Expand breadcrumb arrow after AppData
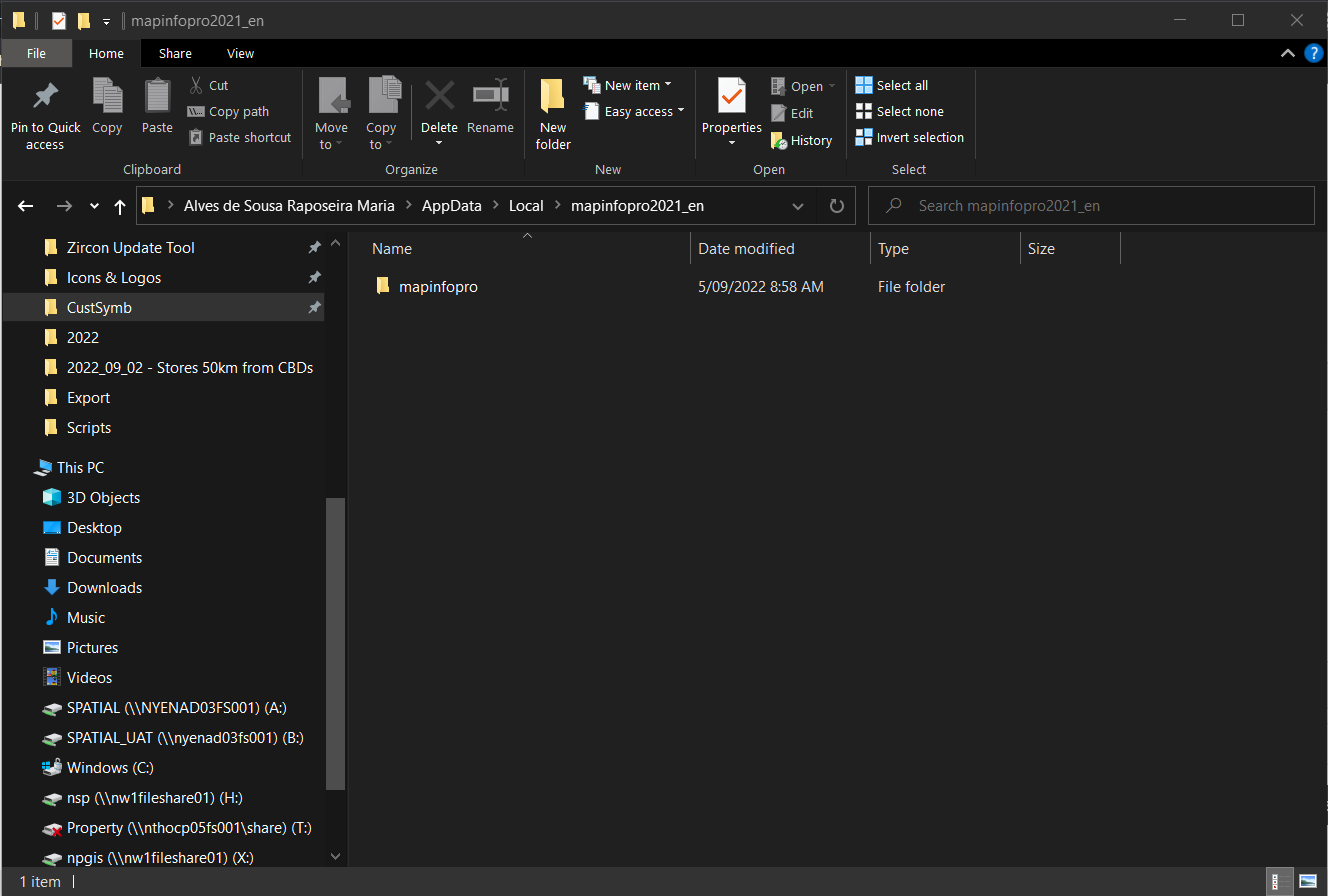Image resolution: width=1328 pixels, height=896 pixels. pos(495,206)
